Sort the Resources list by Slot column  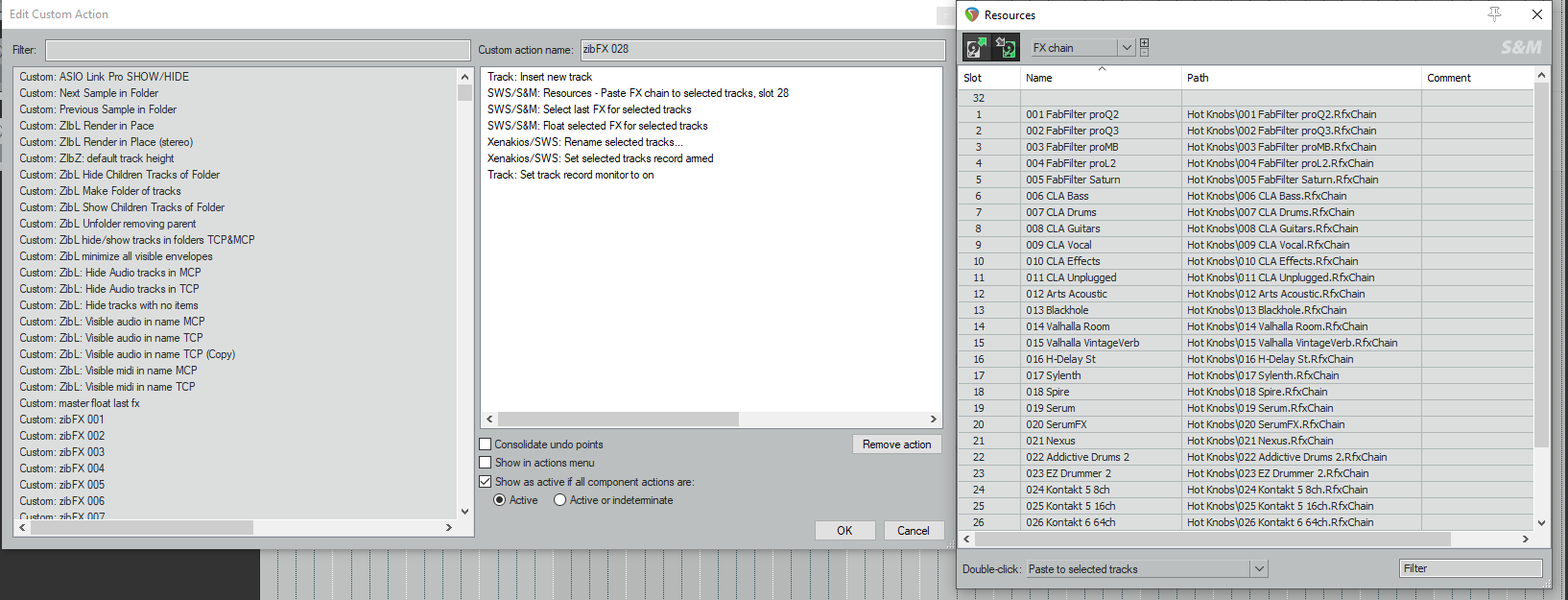989,78
